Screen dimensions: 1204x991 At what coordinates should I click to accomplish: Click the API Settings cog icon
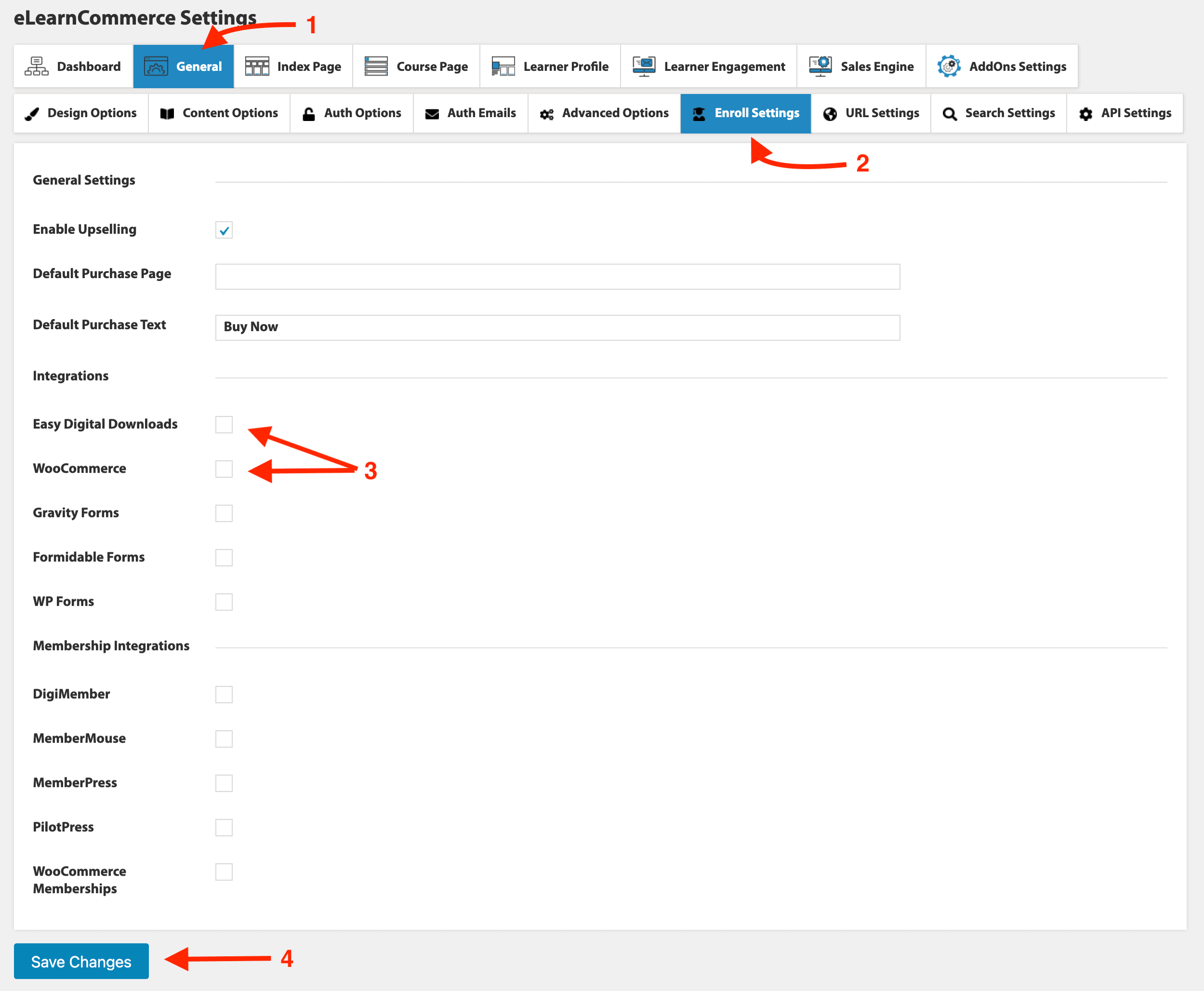[1086, 114]
